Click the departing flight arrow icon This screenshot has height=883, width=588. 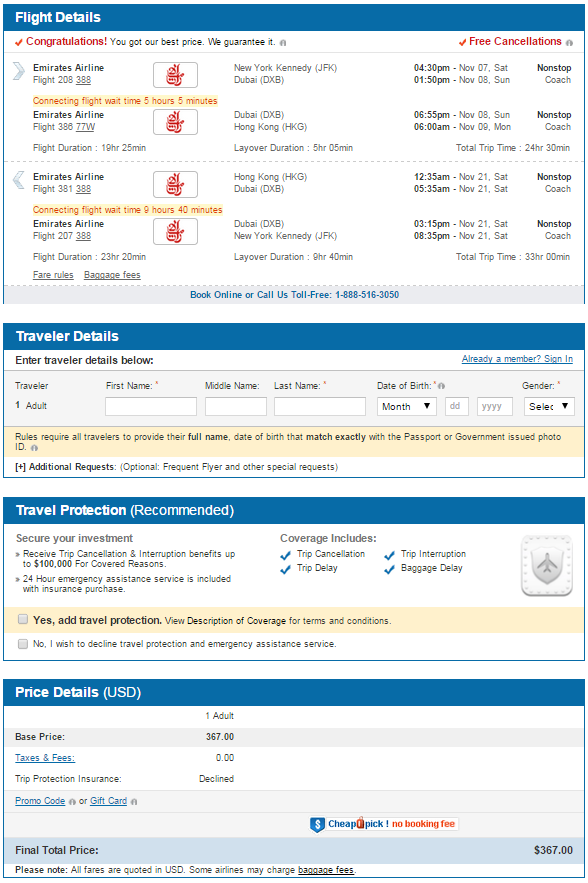pos(19,71)
